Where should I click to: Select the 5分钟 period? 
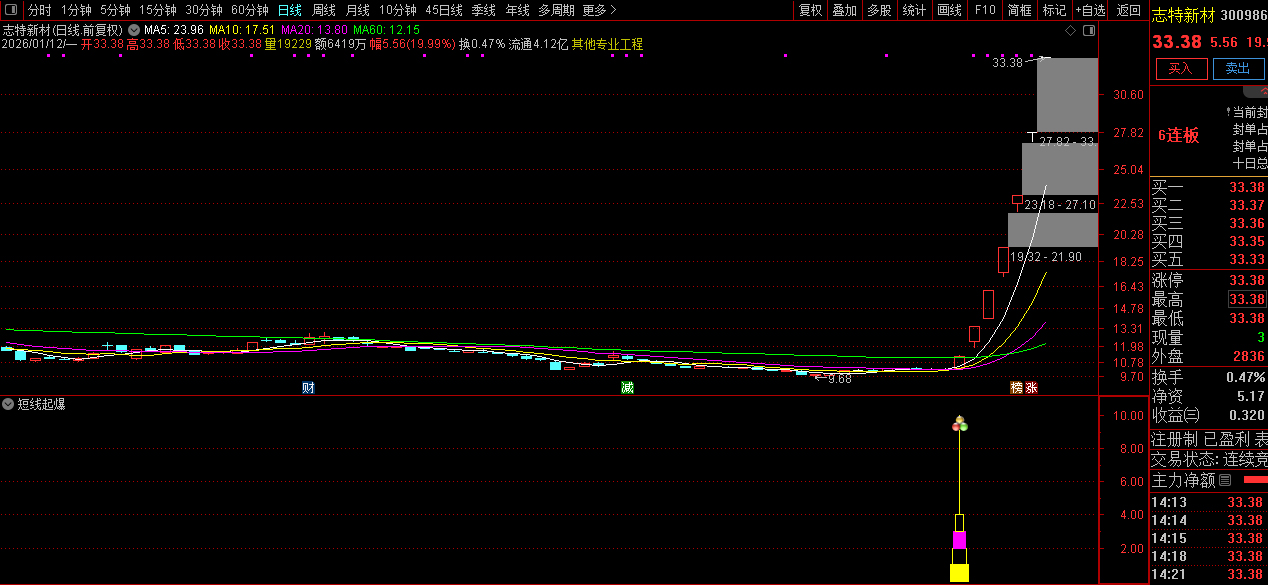pos(115,10)
